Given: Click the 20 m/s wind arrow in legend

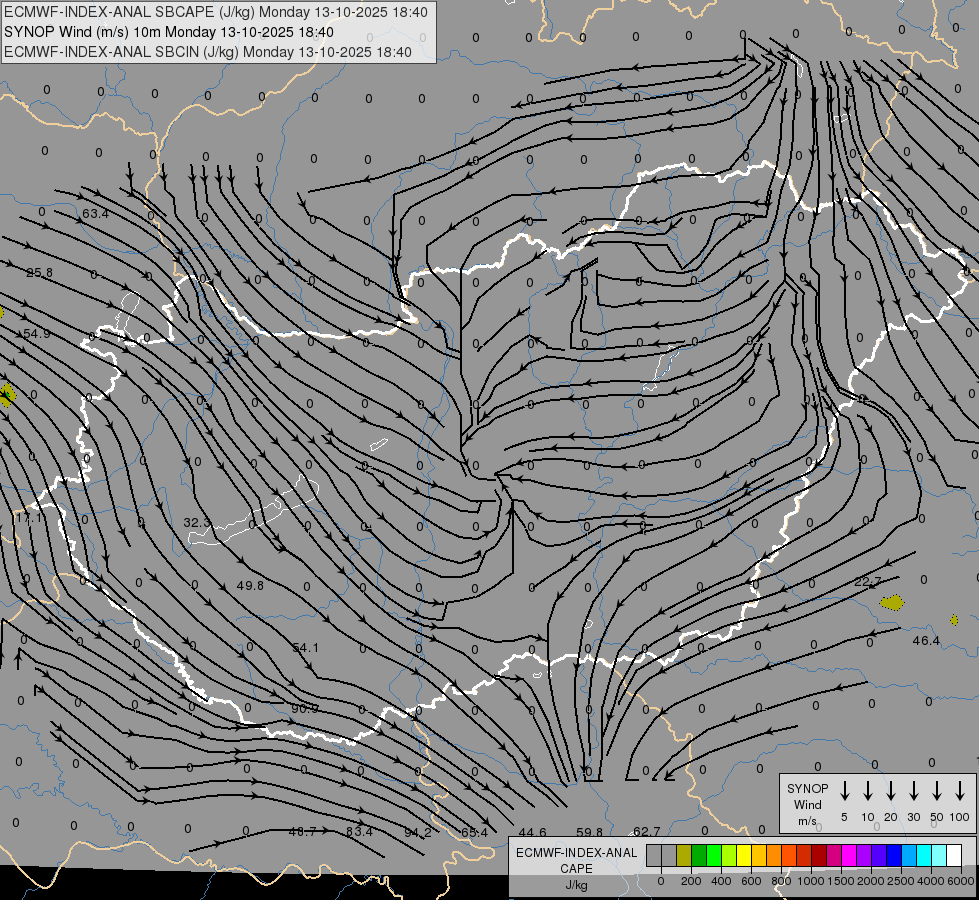Looking at the screenshot, I should click(x=890, y=790).
